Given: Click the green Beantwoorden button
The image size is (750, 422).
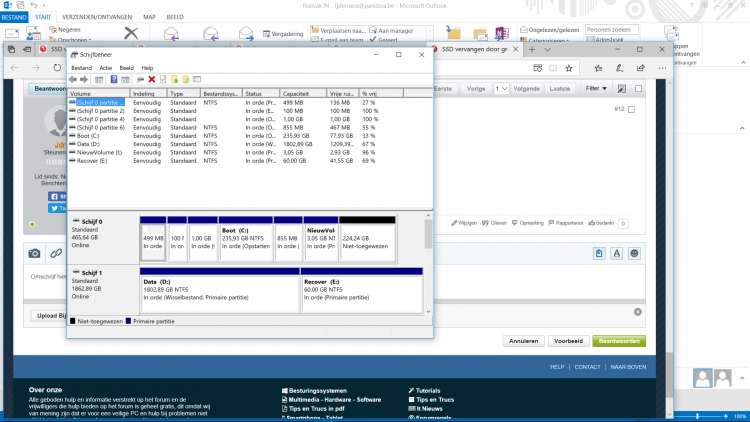Looking at the screenshot, I should [x=618, y=341].
